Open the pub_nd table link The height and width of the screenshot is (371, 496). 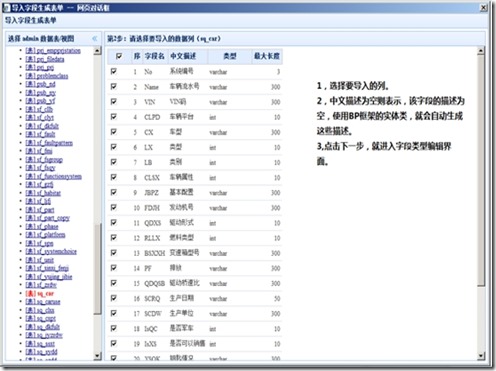coord(40,84)
